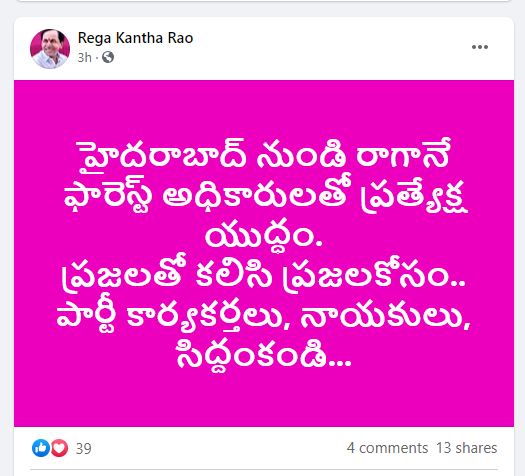
Task: Open the three-dot post options menu
Action: tap(479, 47)
